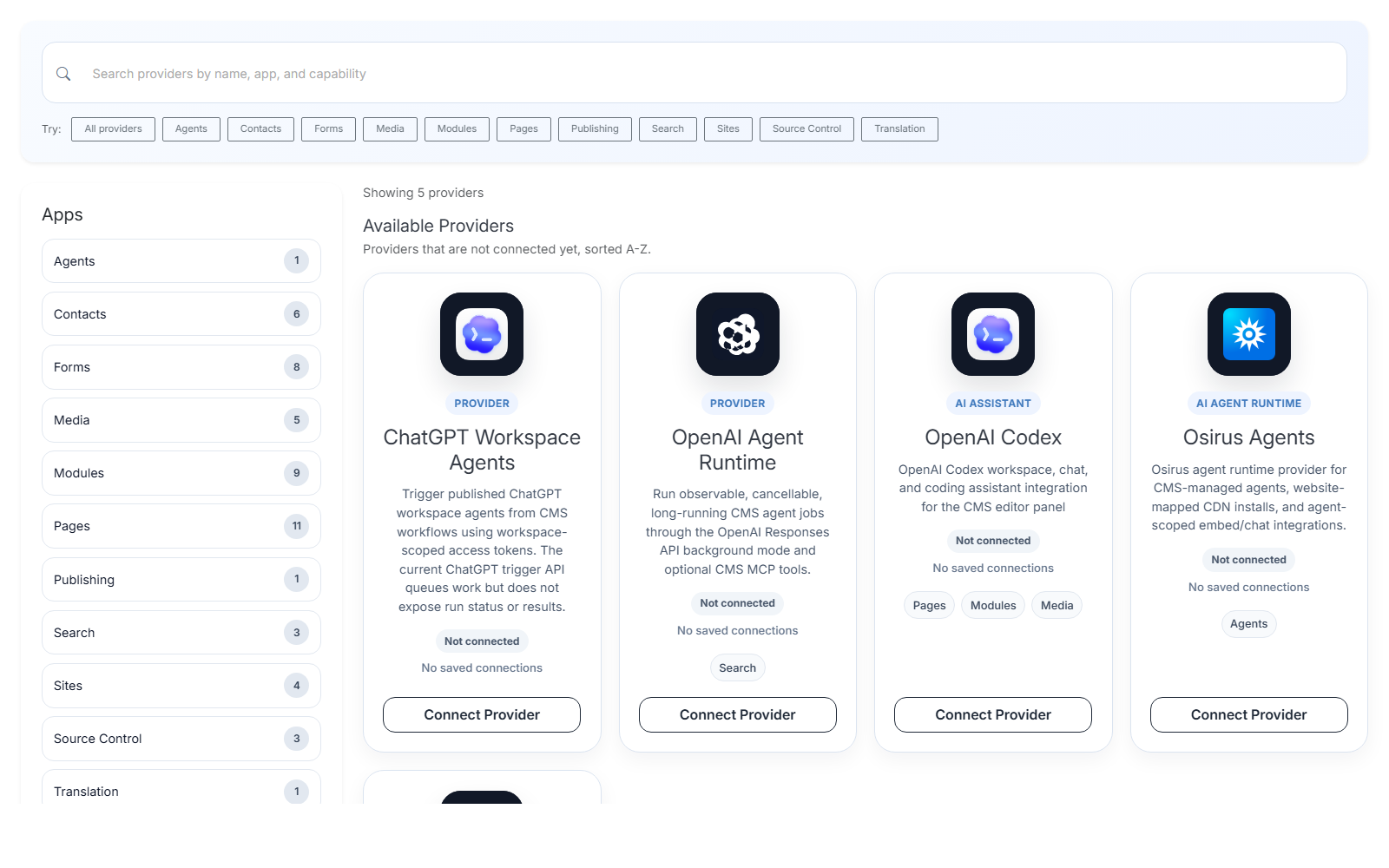Apply the Sites suggestion chip
Image resolution: width=1389 pixels, height=868 pixels.
[728, 129]
